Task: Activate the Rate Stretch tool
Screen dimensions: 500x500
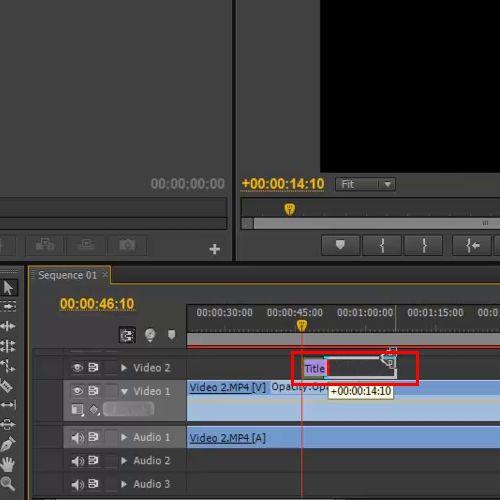Action: click(8, 366)
